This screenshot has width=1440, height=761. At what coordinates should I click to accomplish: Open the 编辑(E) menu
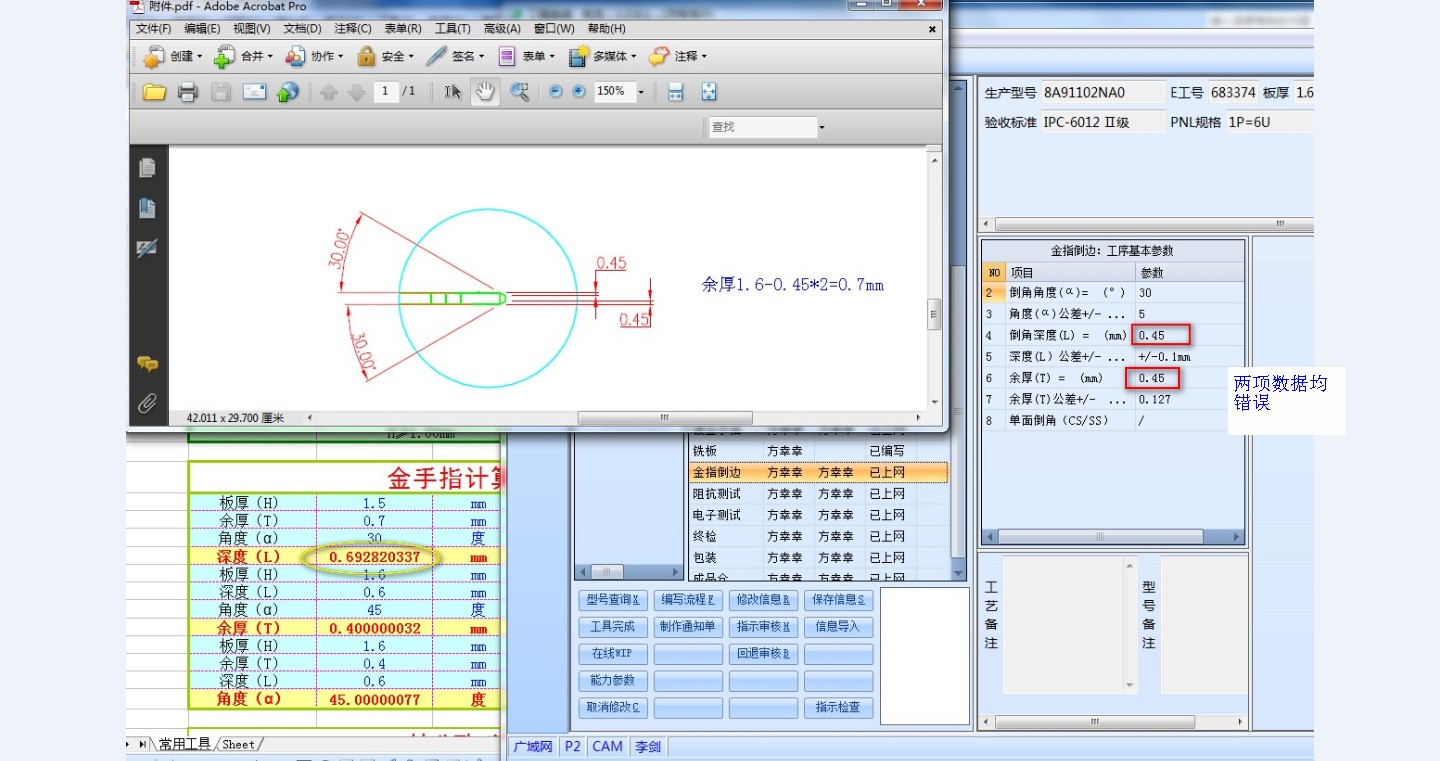pos(203,29)
